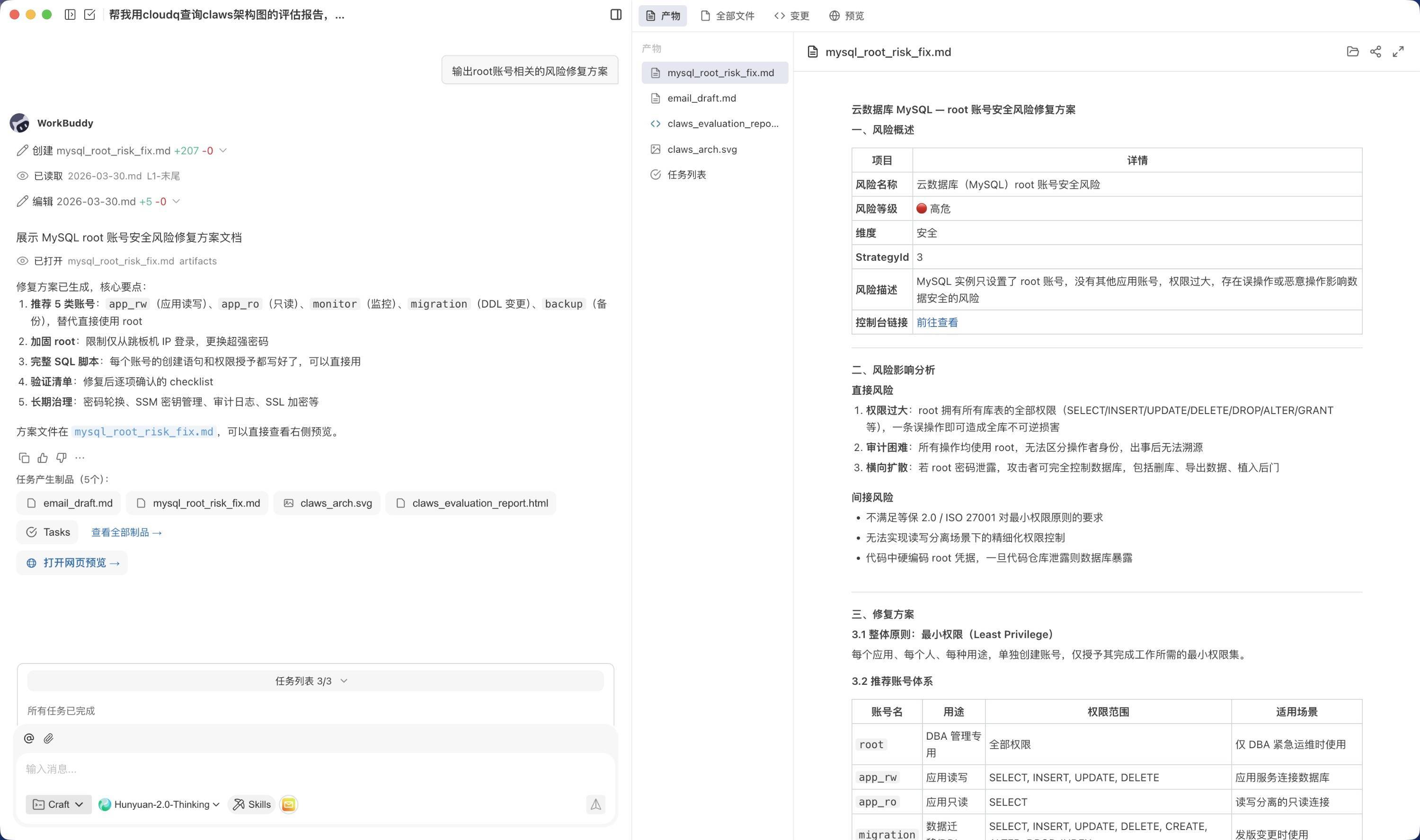This screenshot has height=840, width=1420.
Task: Open containing folder icon in preview header
Action: (x=1352, y=52)
